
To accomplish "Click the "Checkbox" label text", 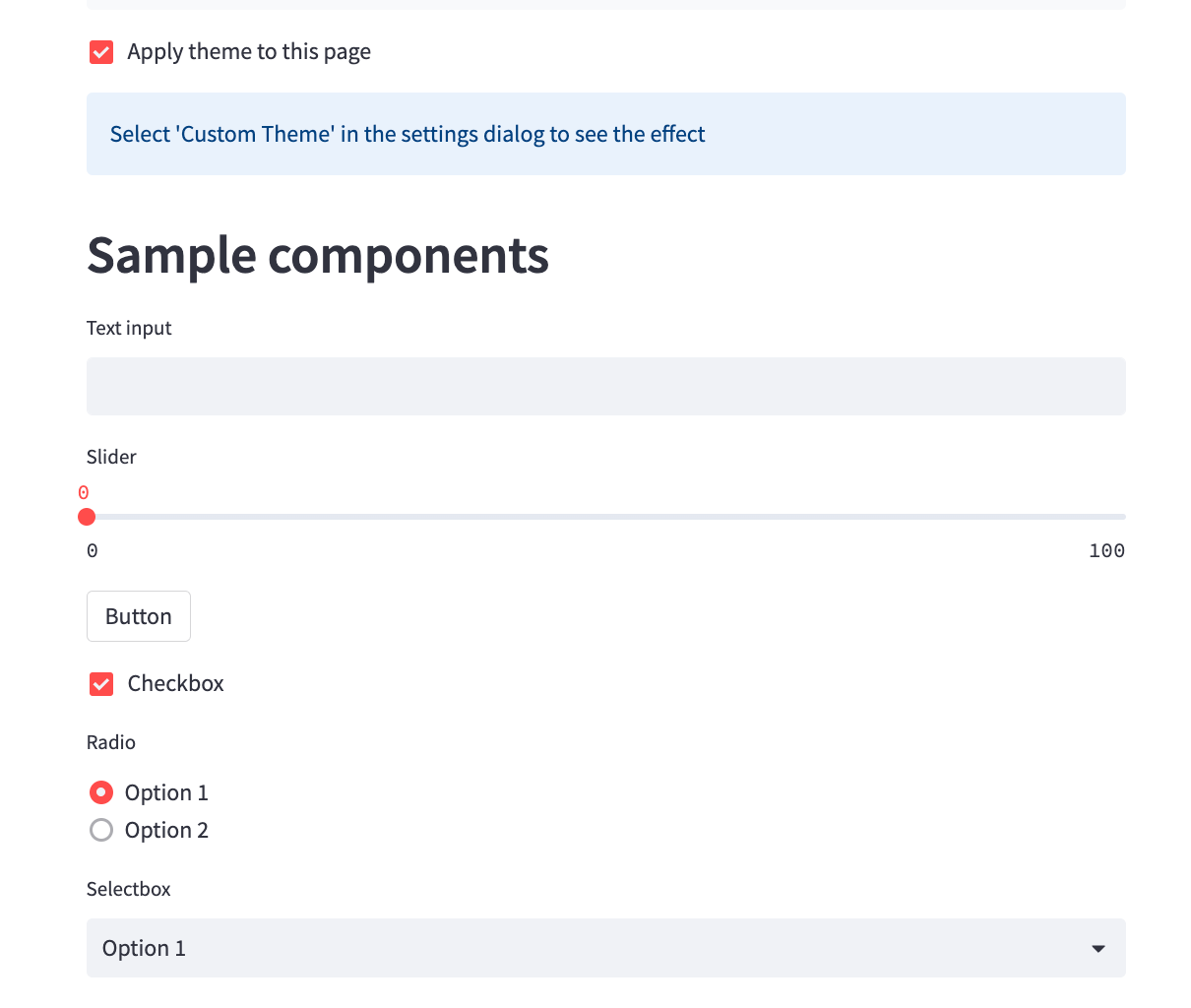I will [x=175, y=684].
